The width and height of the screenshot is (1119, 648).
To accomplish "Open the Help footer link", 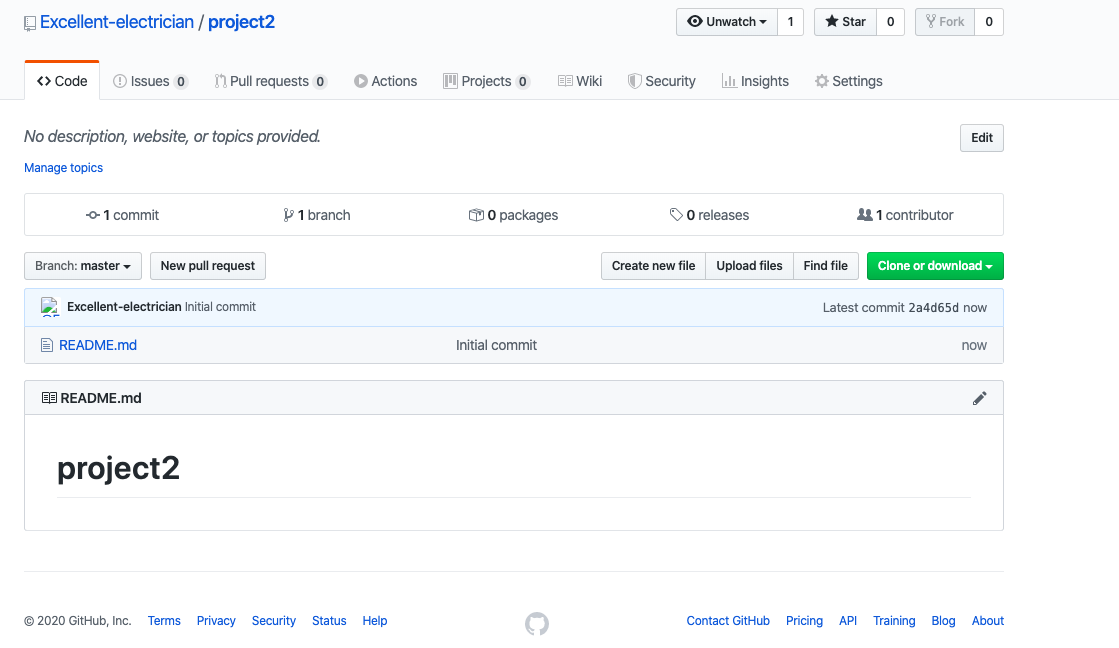I will 375,621.
